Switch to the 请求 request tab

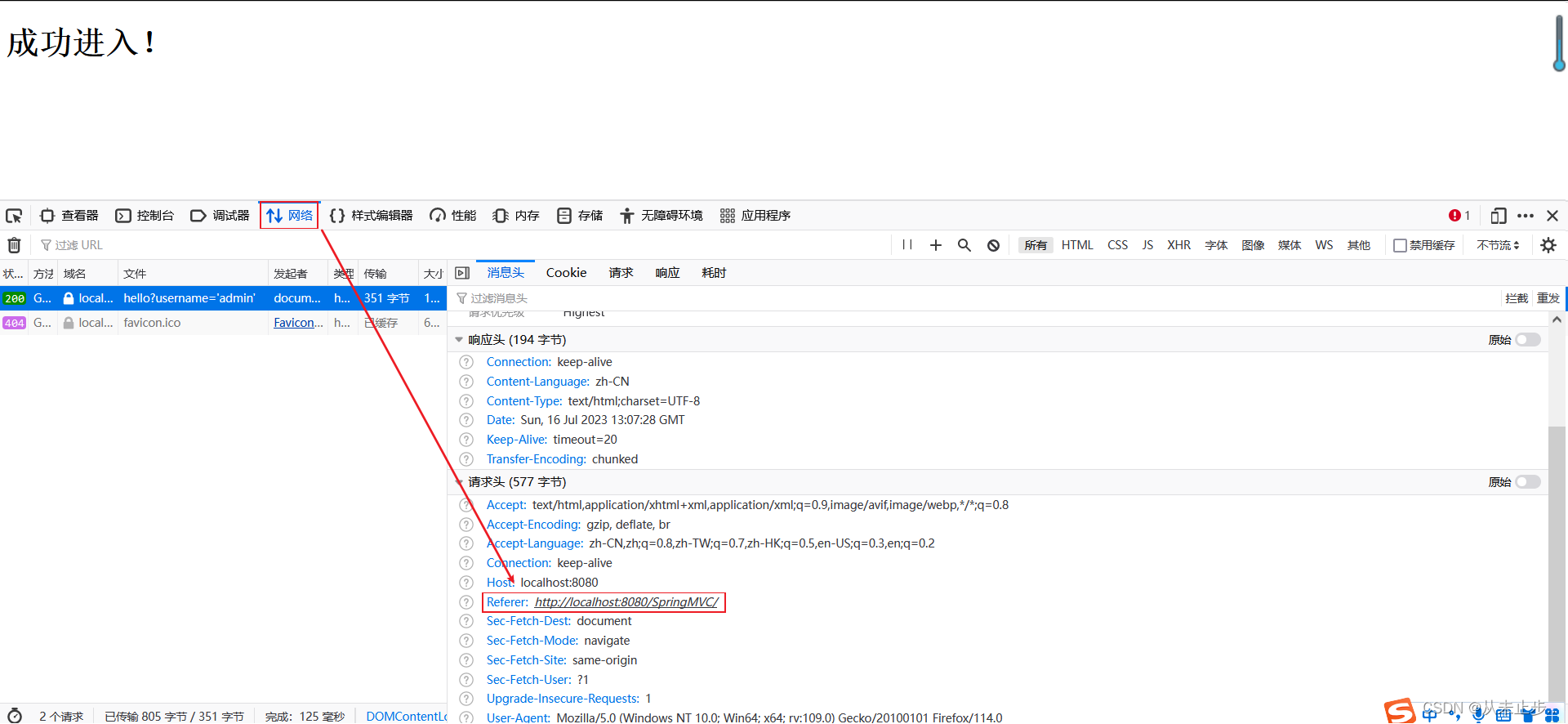[621, 273]
